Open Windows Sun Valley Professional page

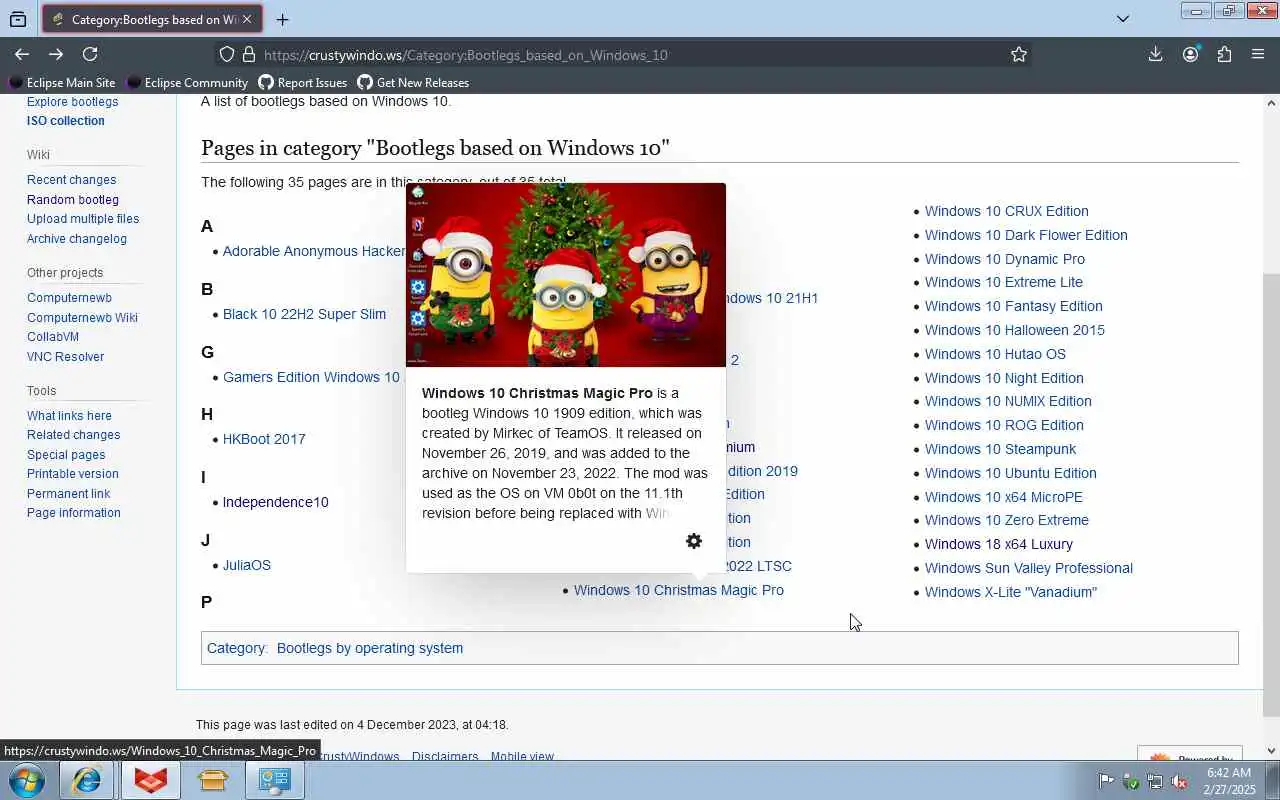pos(1028,568)
